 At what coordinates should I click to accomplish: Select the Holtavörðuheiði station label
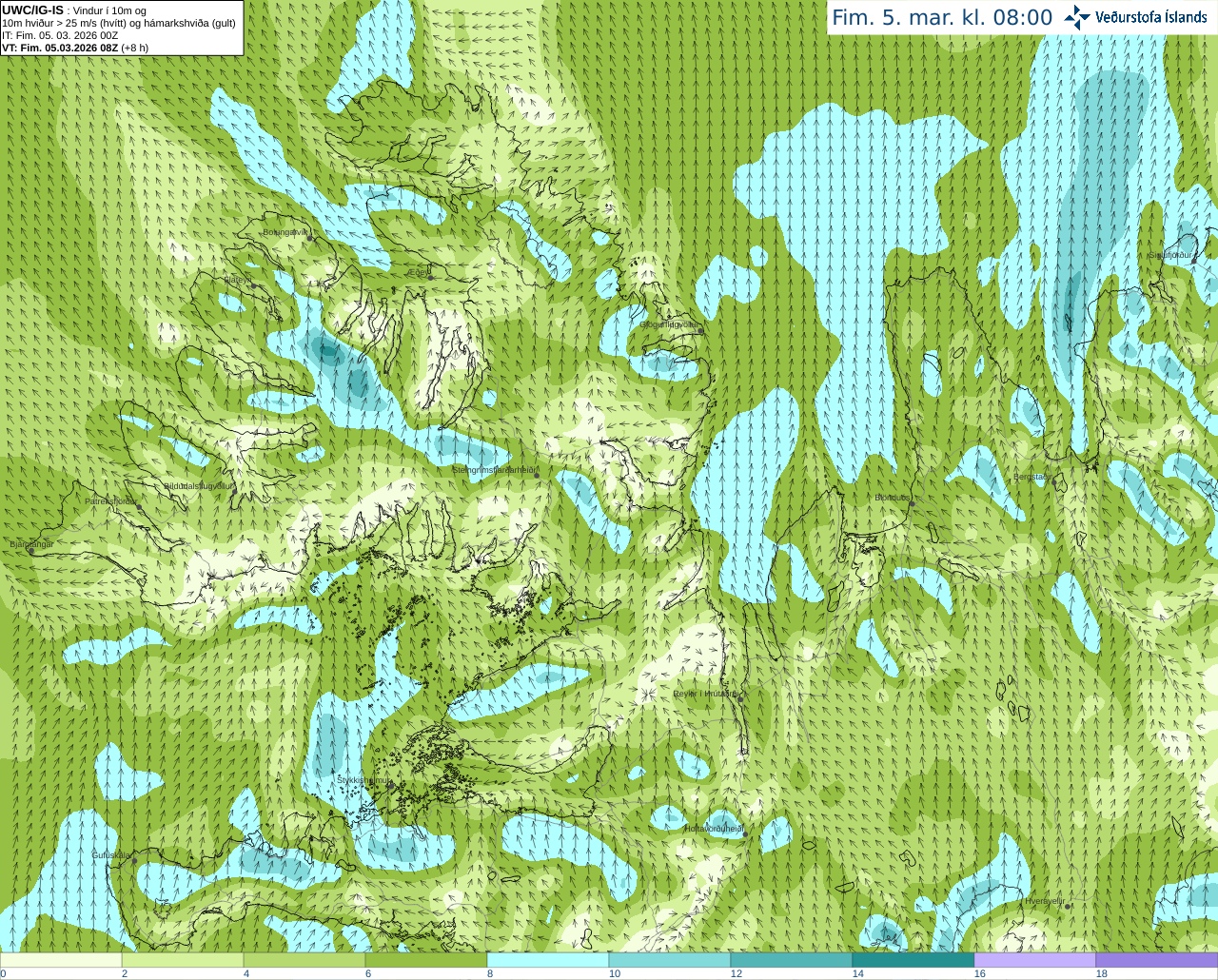(714, 829)
